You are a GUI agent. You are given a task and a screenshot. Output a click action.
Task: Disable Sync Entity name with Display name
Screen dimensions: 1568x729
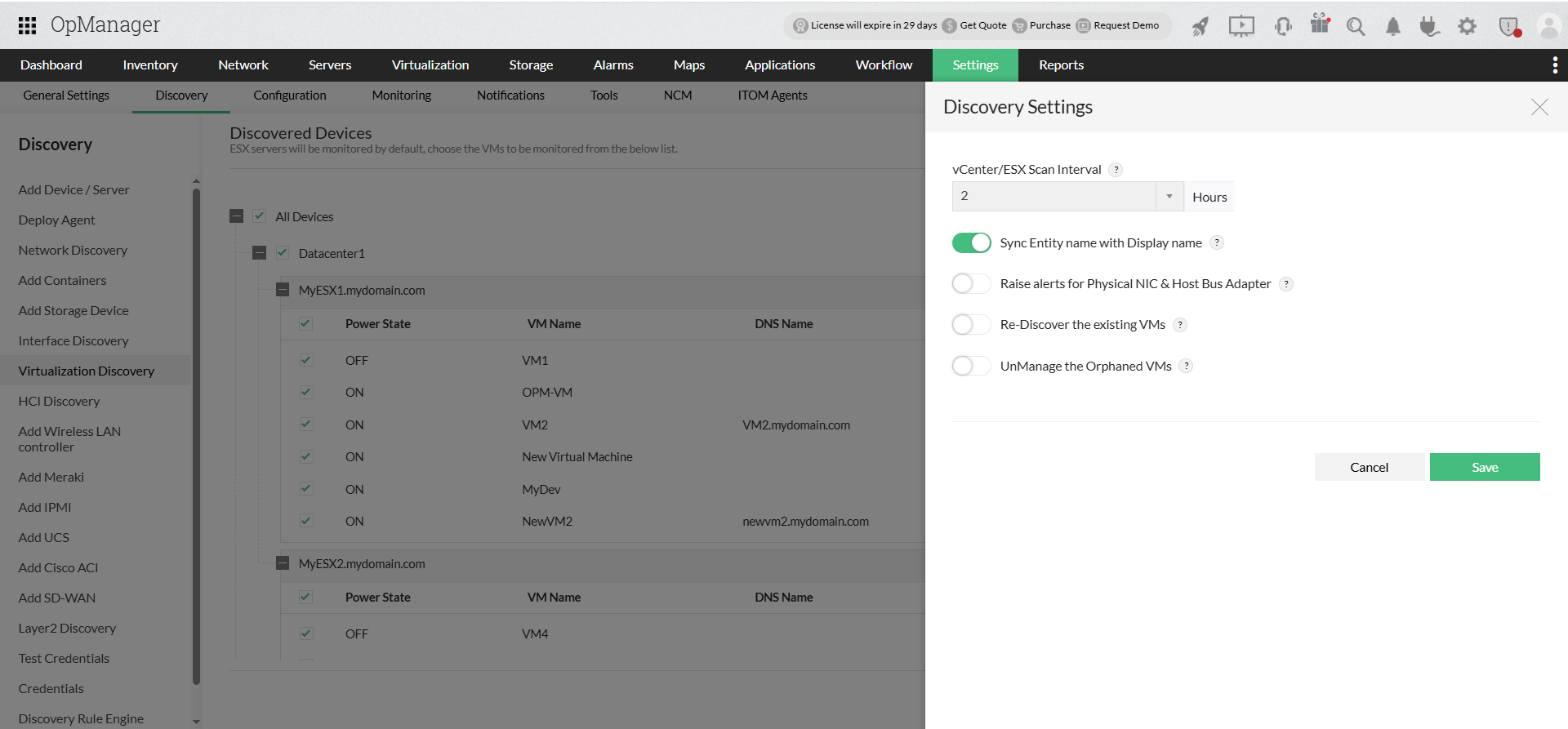coord(971,242)
